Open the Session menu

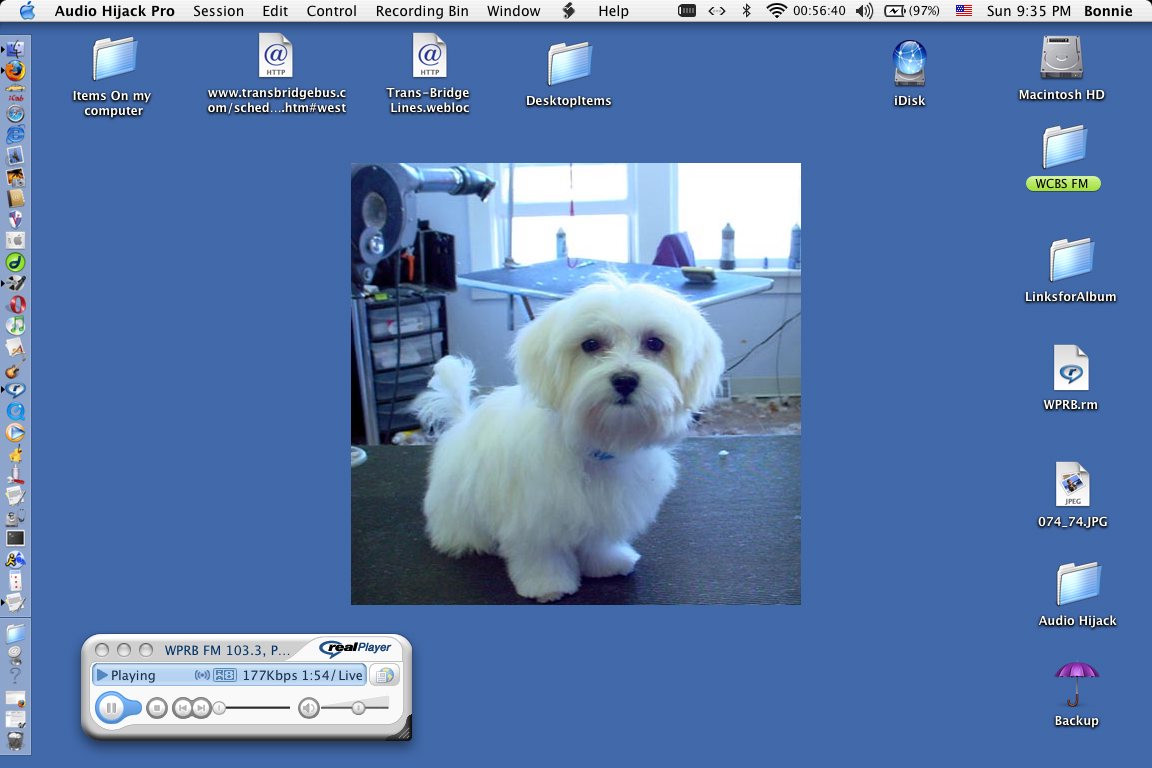[218, 11]
